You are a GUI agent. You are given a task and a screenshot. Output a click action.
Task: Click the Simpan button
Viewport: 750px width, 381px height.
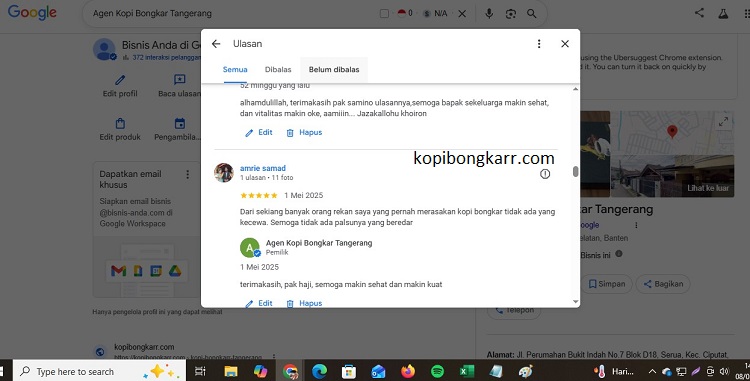(x=607, y=284)
